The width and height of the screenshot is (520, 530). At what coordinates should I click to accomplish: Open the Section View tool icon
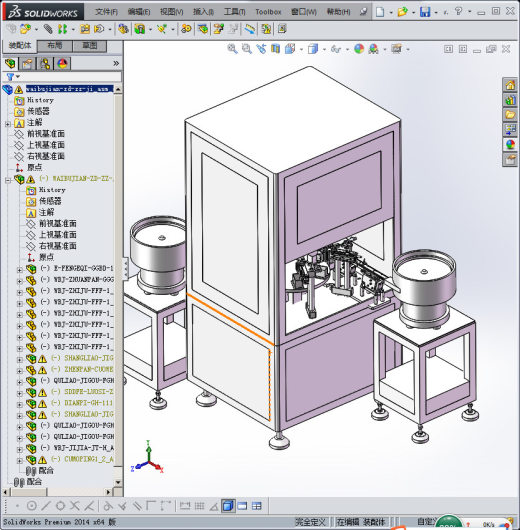(x=276, y=49)
